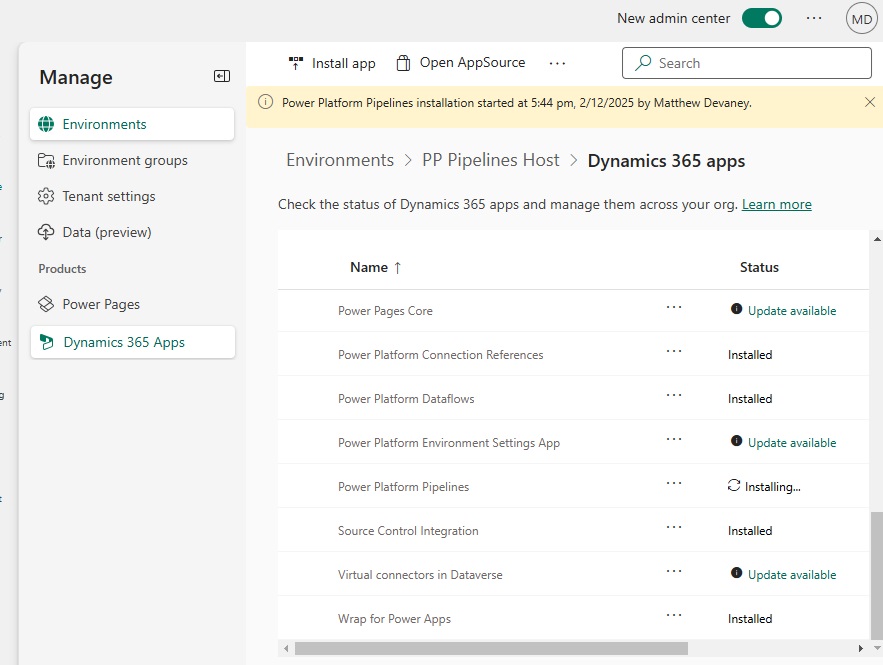Select Power Platform Dataflows name

click(x=406, y=399)
